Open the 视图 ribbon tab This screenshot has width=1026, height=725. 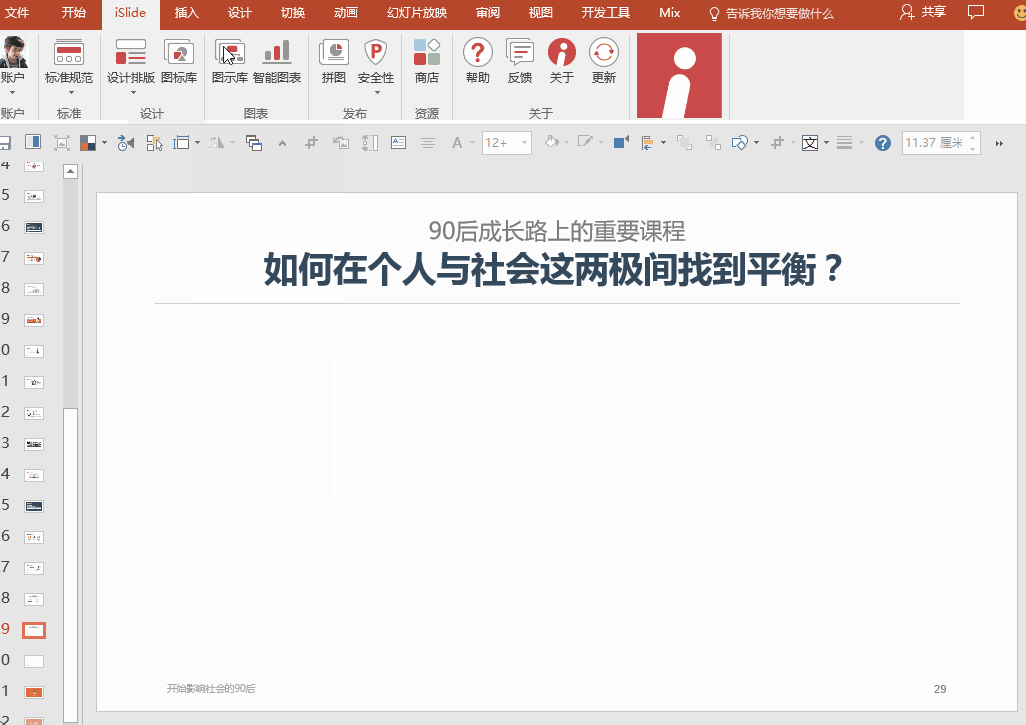coord(540,12)
